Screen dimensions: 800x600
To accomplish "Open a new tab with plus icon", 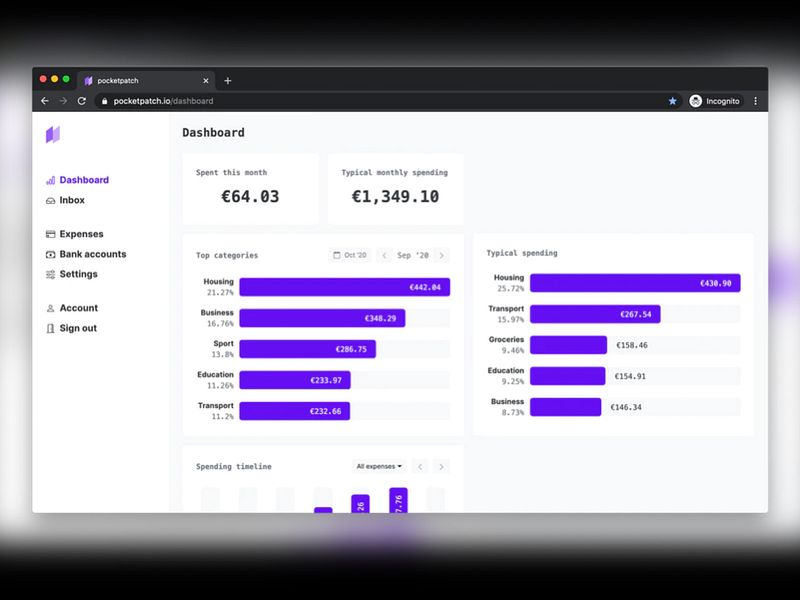I will 228,81.
